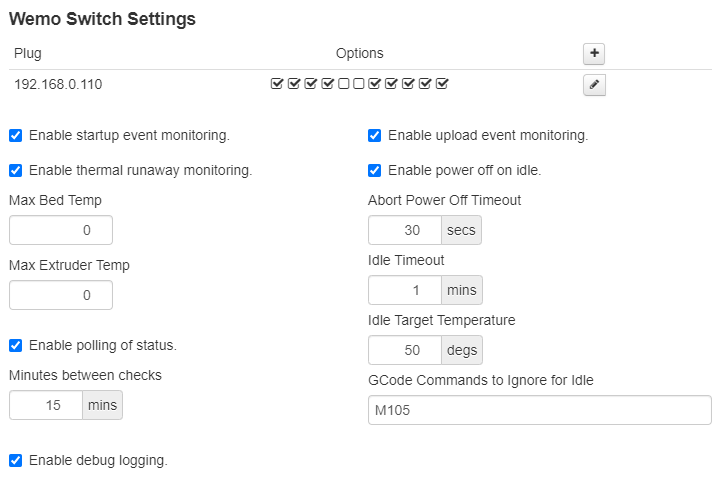Viewport: 719px width, 485px height.
Task: Select the Max Extruder Temp input
Action: point(61,295)
